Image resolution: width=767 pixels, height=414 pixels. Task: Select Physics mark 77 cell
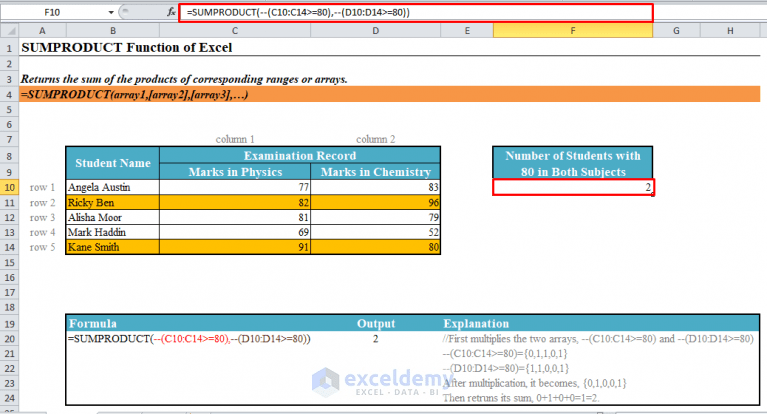(235, 187)
